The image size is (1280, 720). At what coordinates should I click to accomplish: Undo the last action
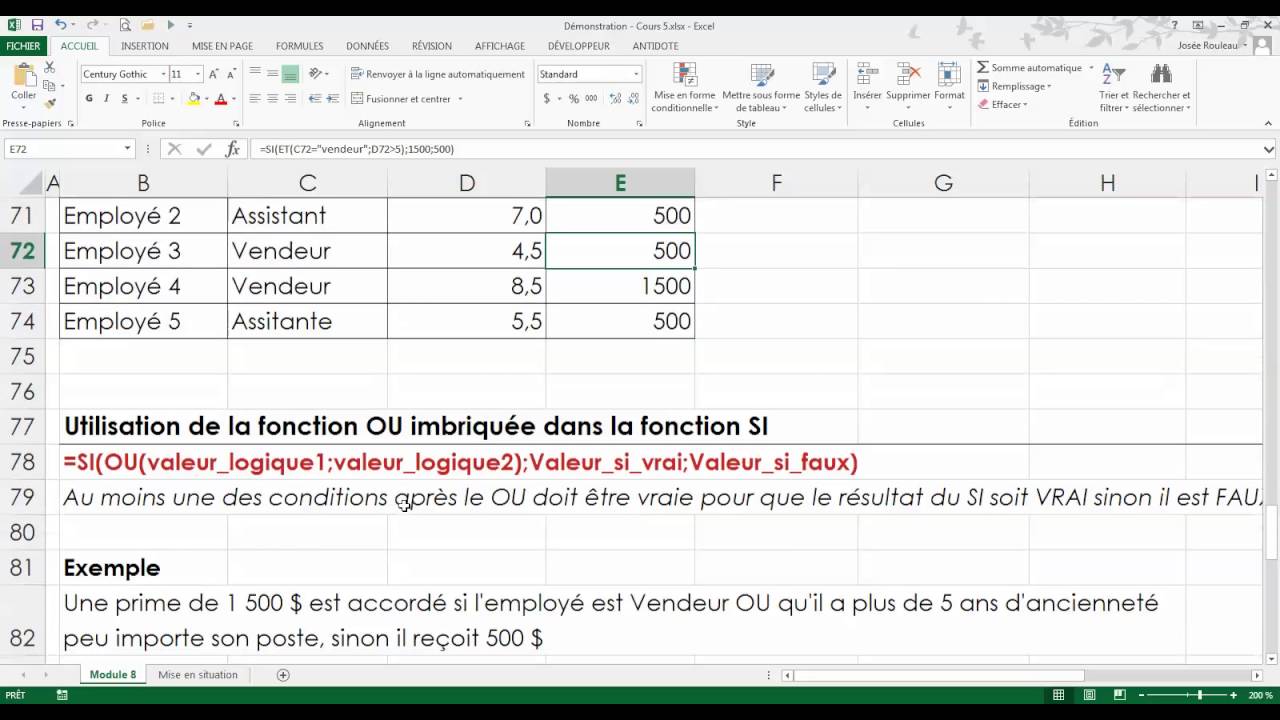click(x=61, y=25)
